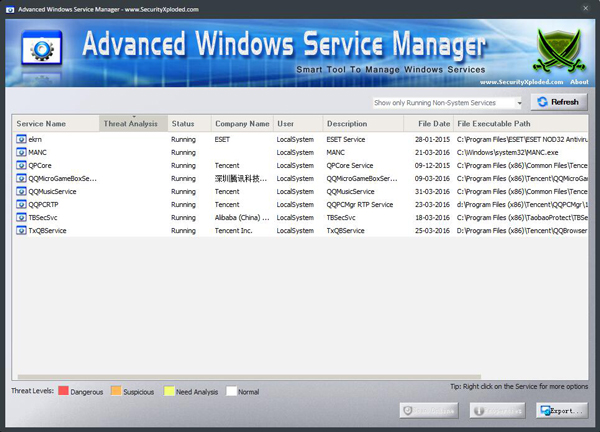Close the Advanced Windows Service Manager window

(585, 8)
